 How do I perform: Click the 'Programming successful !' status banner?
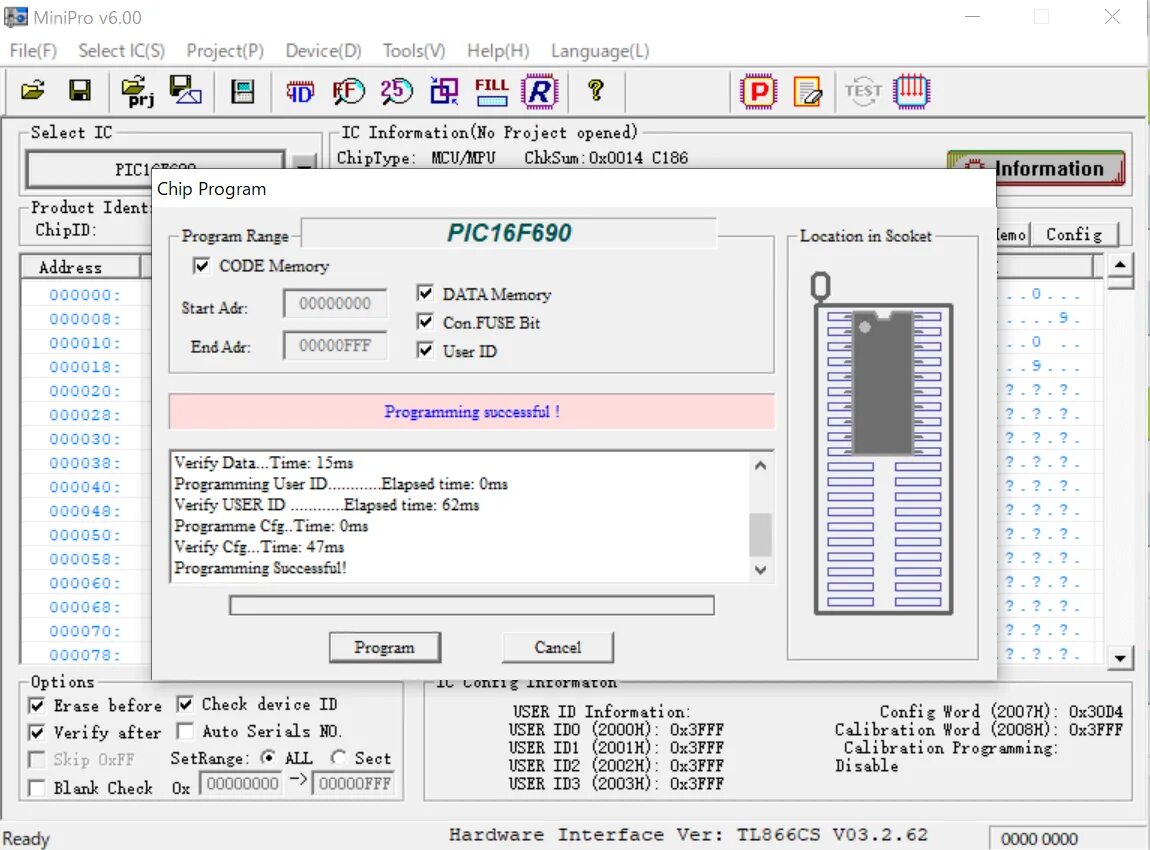pyautogui.click(x=472, y=411)
